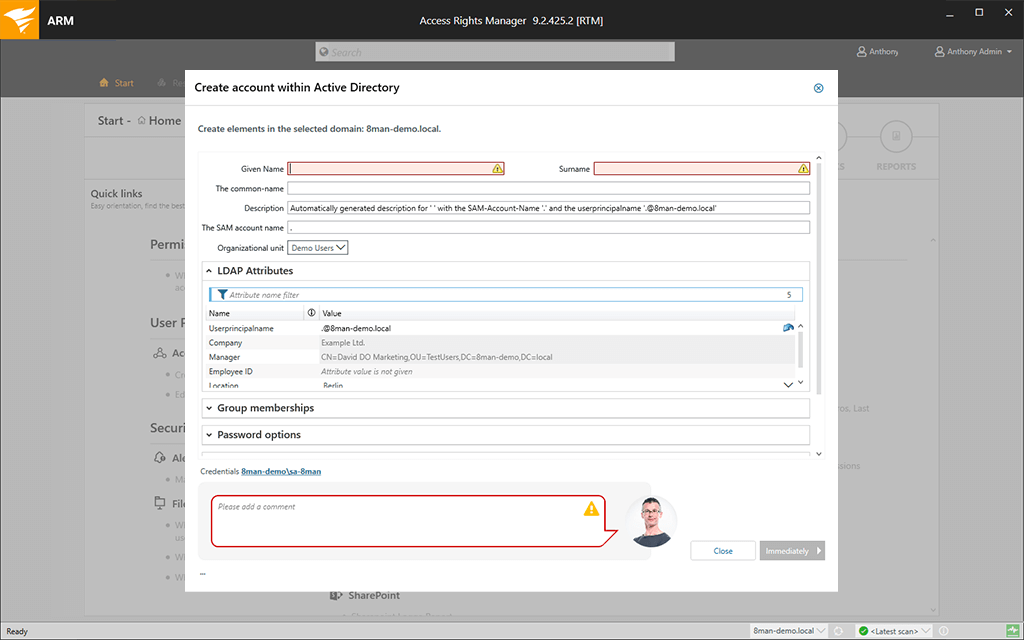Image resolution: width=1024 pixels, height=640 pixels.
Task: Click the SolarWinds logo in top-left corner
Action: (x=19, y=19)
